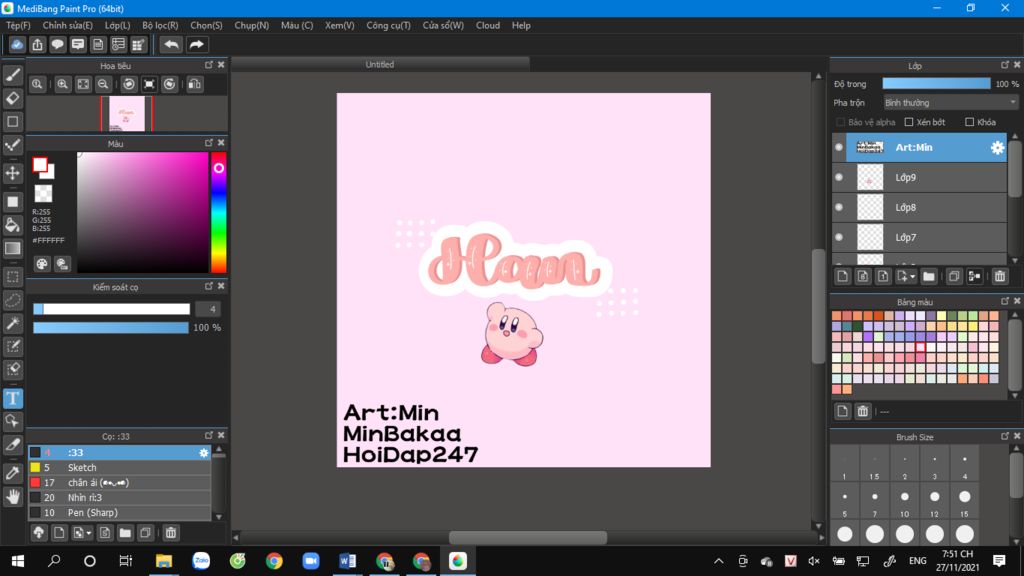The width and height of the screenshot is (1024, 576).
Task: Open the color palette wheel icon
Action: point(42,264)
